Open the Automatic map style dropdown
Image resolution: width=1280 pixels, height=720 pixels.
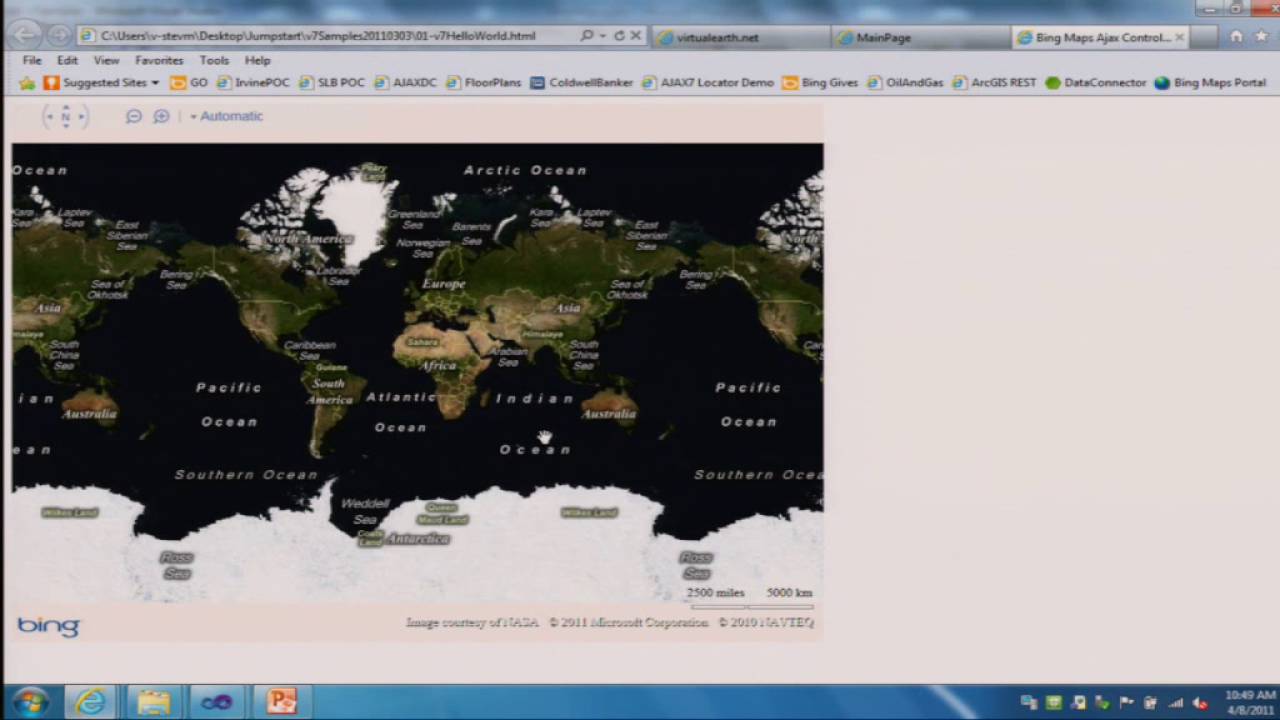point(226,116)
